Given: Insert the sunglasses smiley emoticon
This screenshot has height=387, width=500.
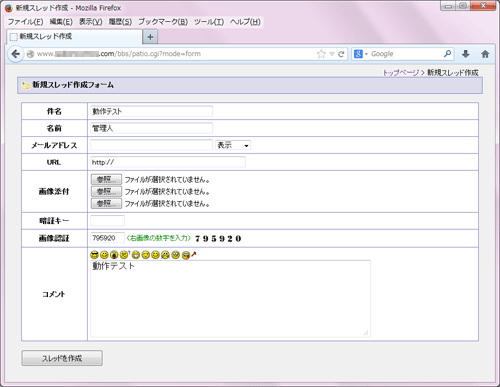Looking at the screenshot, I should point(94,255).
